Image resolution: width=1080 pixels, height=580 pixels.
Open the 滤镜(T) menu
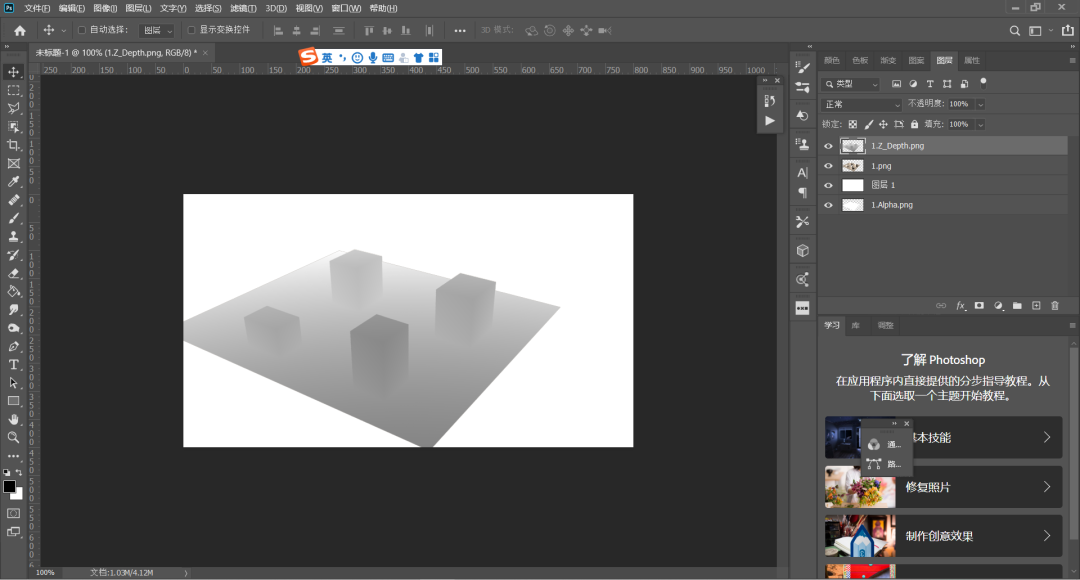click(243, 8)
